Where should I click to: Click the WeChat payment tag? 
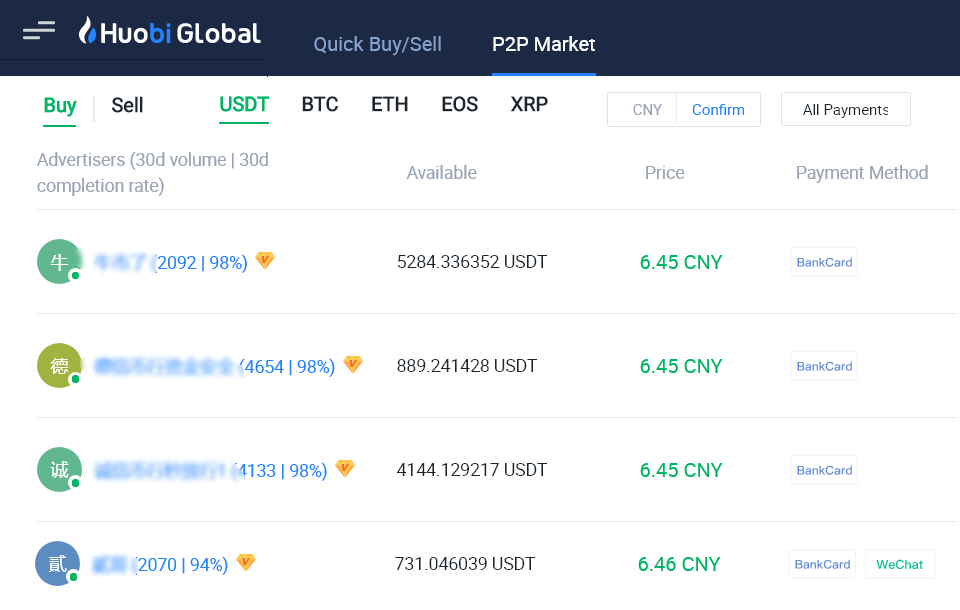pyautogui.click(x=899, y=564)
